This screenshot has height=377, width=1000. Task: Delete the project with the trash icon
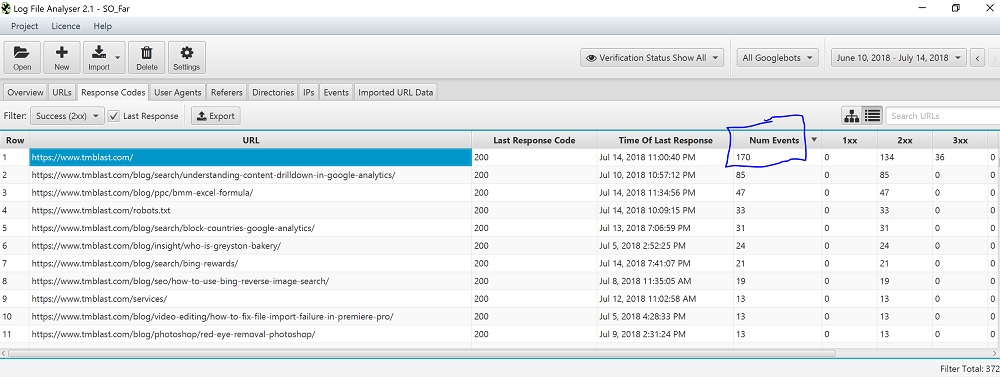click(147, 57)
